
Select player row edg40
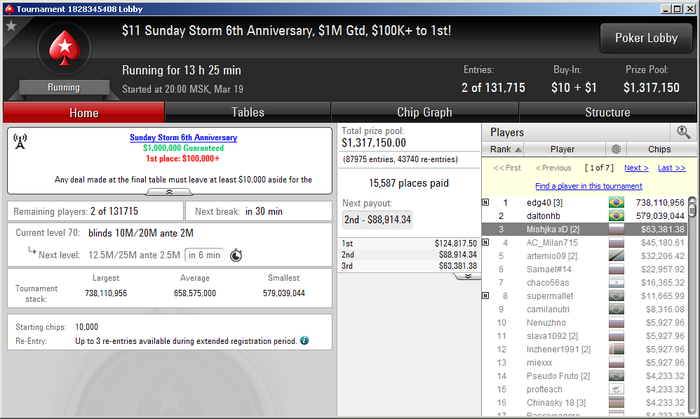(584, 203)
